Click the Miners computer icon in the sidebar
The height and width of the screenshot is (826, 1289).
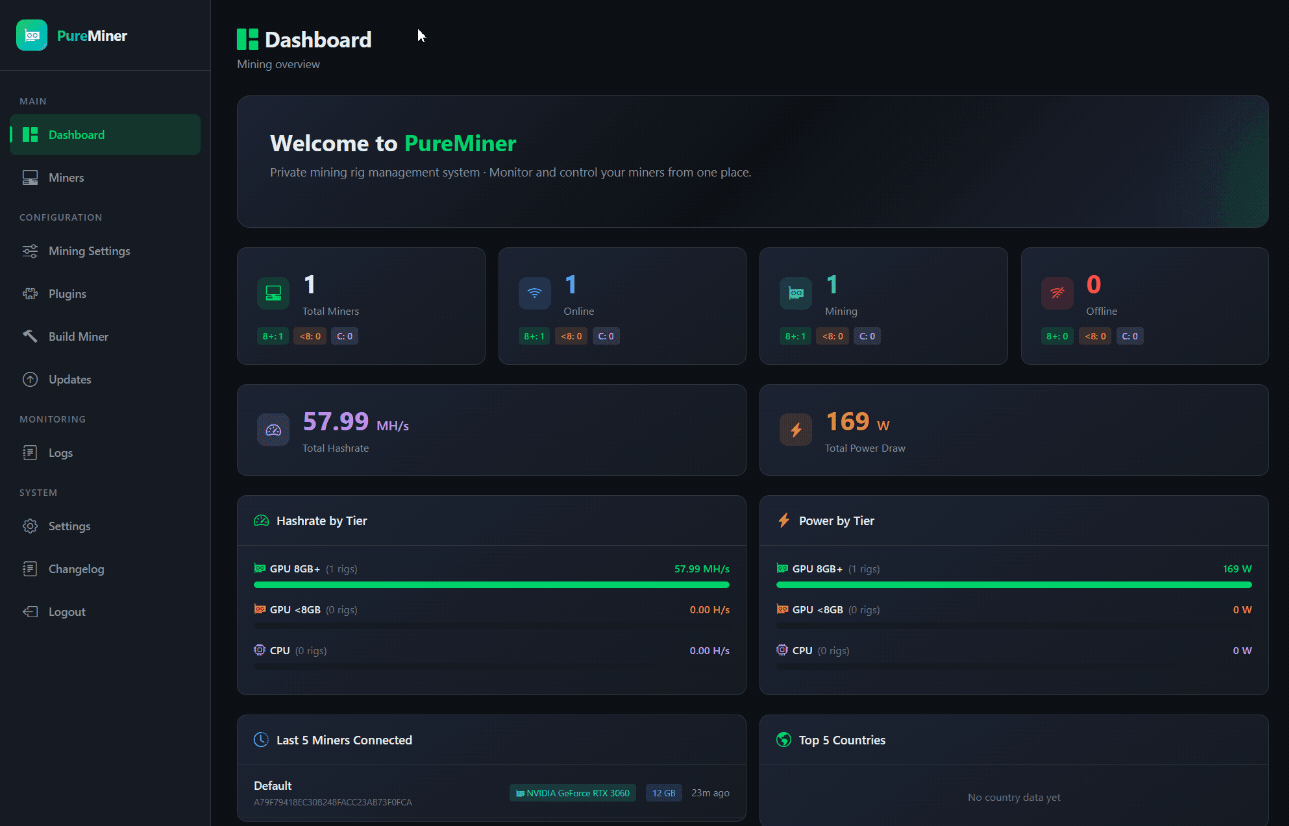[30, 178]
